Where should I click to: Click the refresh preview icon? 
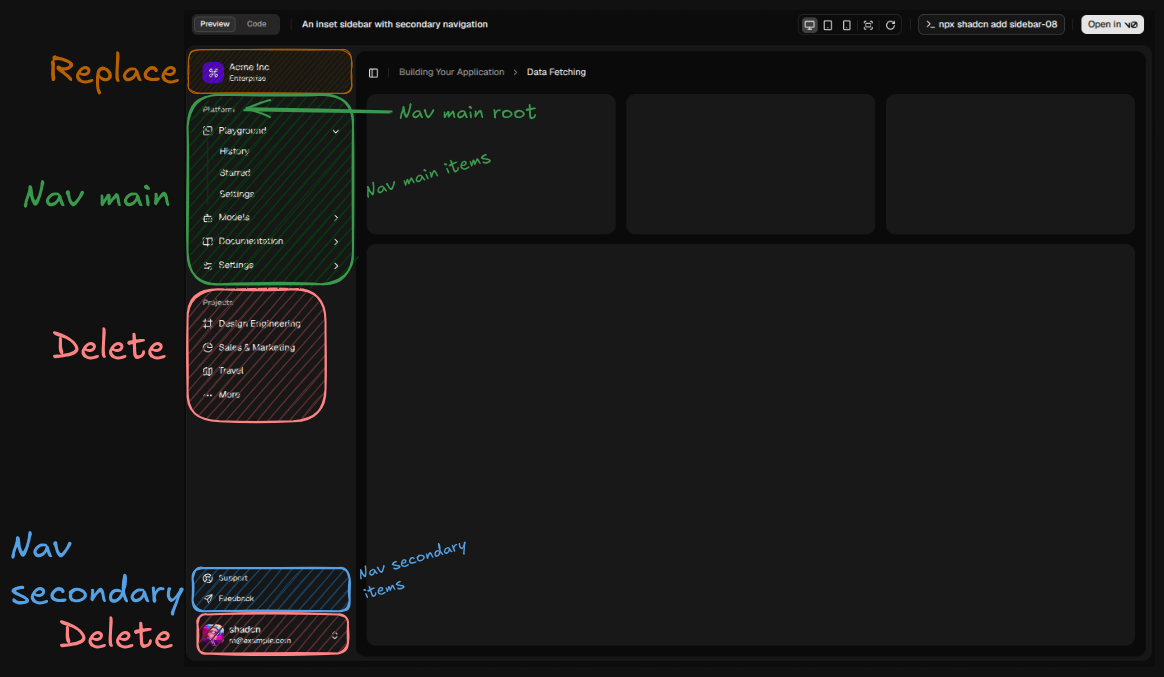pyautogui.click(x=890, y=25)
